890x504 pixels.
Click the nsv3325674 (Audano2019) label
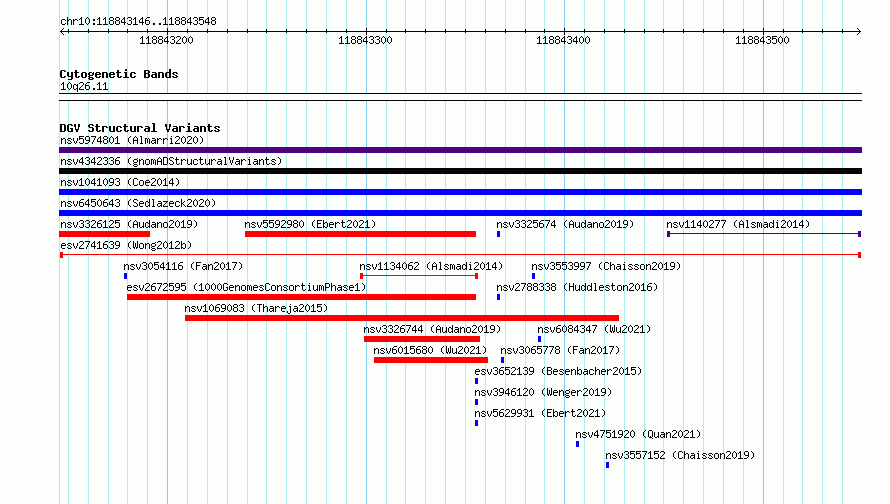[565, 224]
